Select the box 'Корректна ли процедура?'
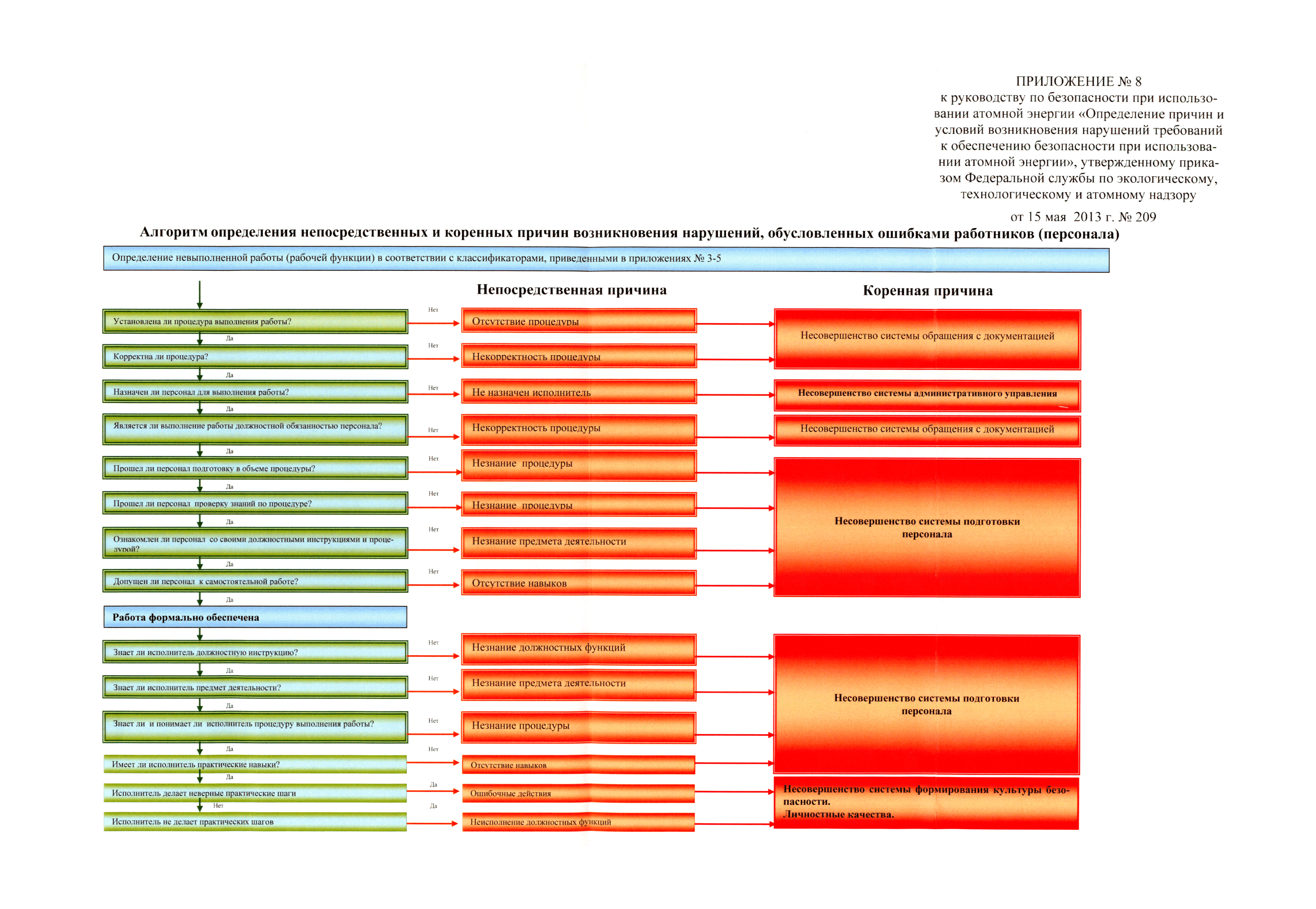Screen dimensions: 1316x909 click(x=255, y=356)
